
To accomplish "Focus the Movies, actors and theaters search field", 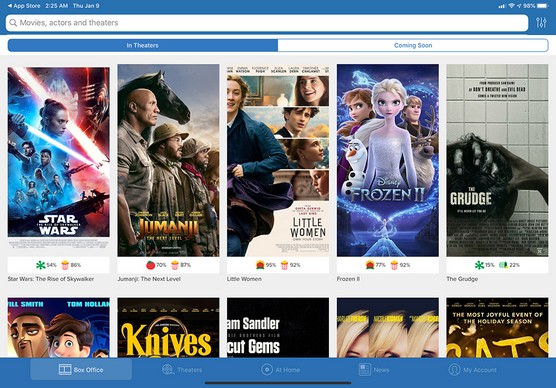I will [267, 23].
